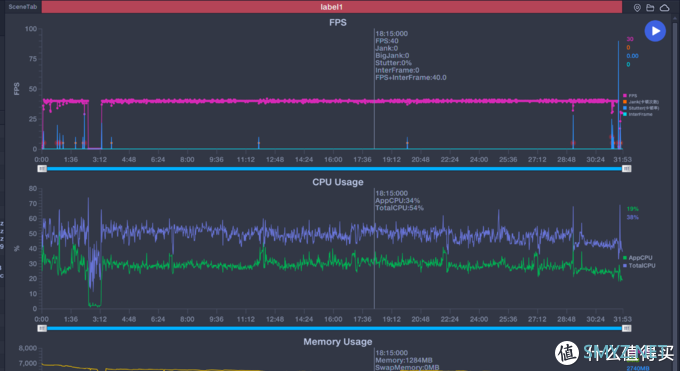Click the Memory:1284MB tooltip value
Screen dimensions: 680x371
coord(404,361)
